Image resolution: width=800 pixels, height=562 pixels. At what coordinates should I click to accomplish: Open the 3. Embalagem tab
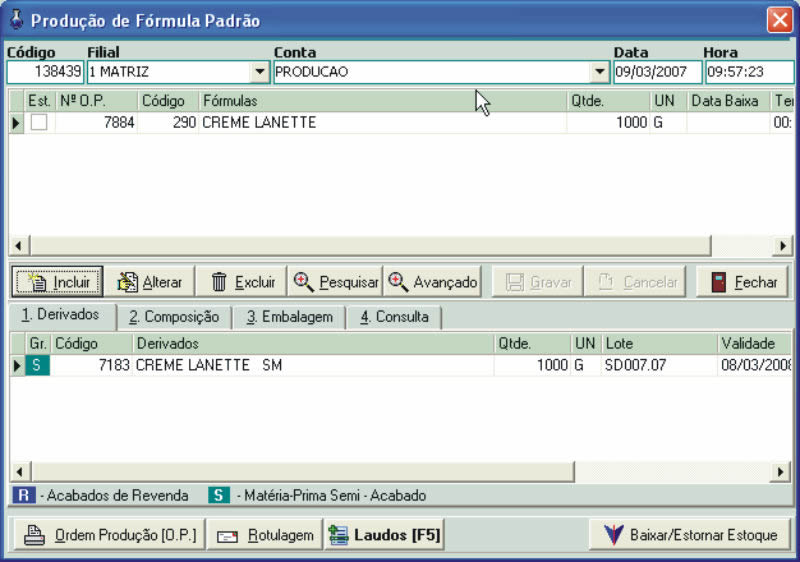(x=290, y=317)
